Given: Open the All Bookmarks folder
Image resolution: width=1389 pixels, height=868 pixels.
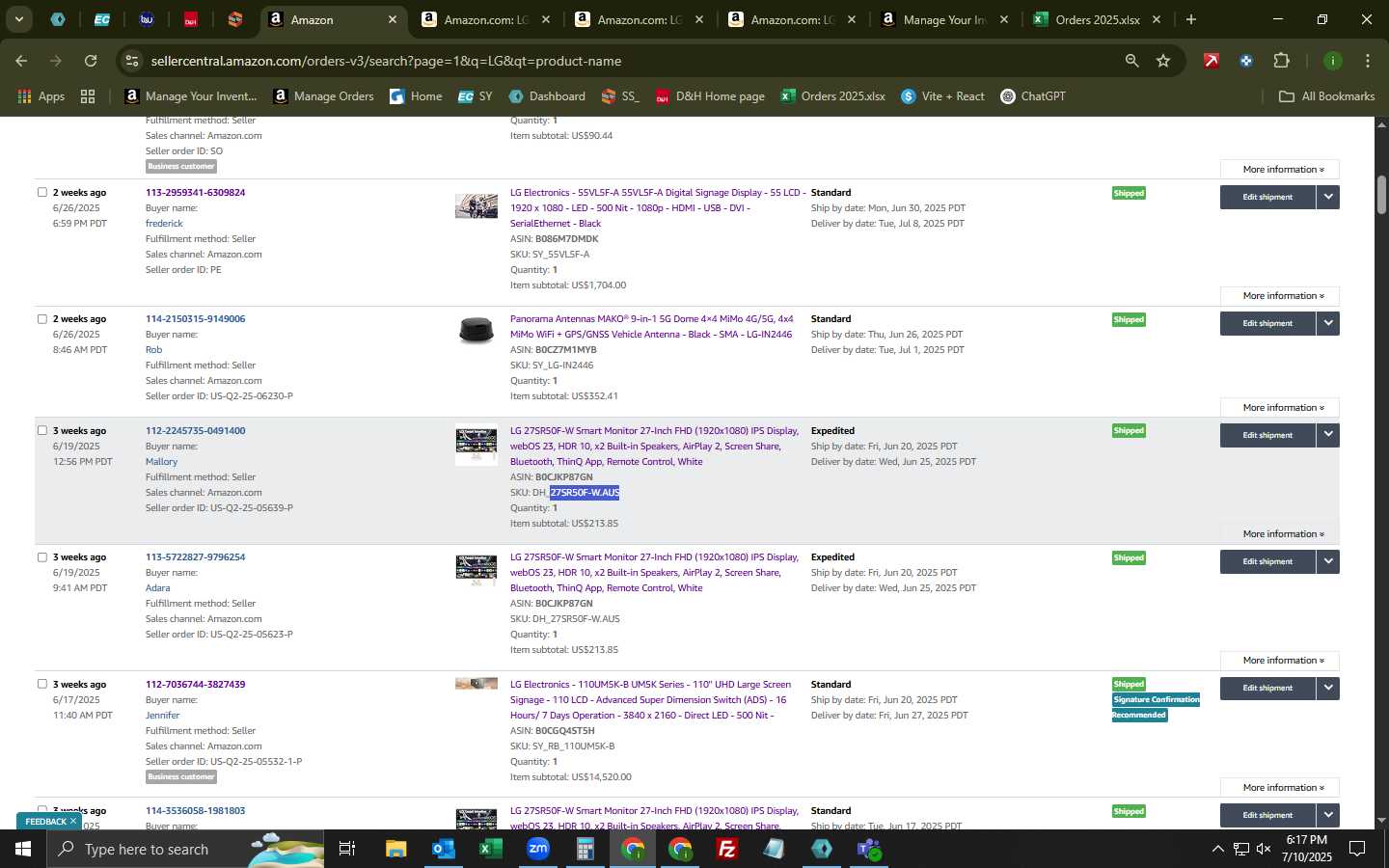Looking at the screenshot, I should coord(1326,96).
